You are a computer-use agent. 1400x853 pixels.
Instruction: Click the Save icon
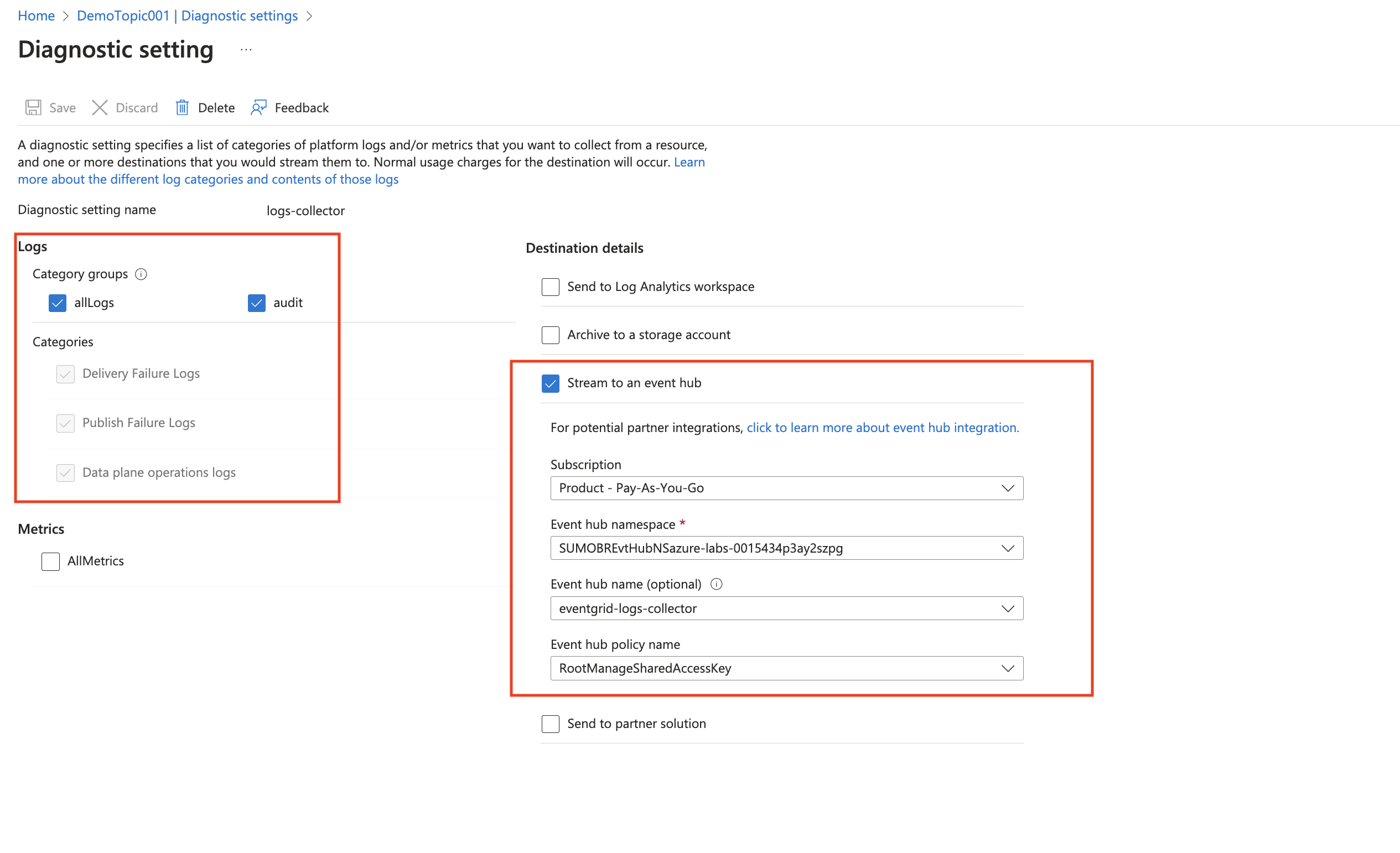click(x=33, y=107)
